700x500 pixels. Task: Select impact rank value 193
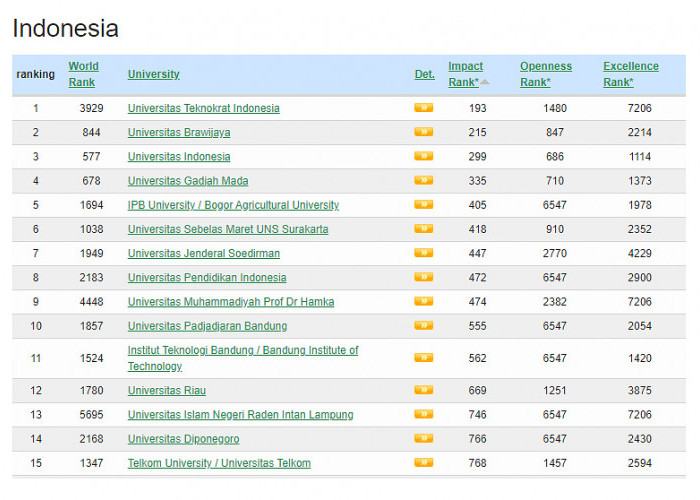pos(477,108)
